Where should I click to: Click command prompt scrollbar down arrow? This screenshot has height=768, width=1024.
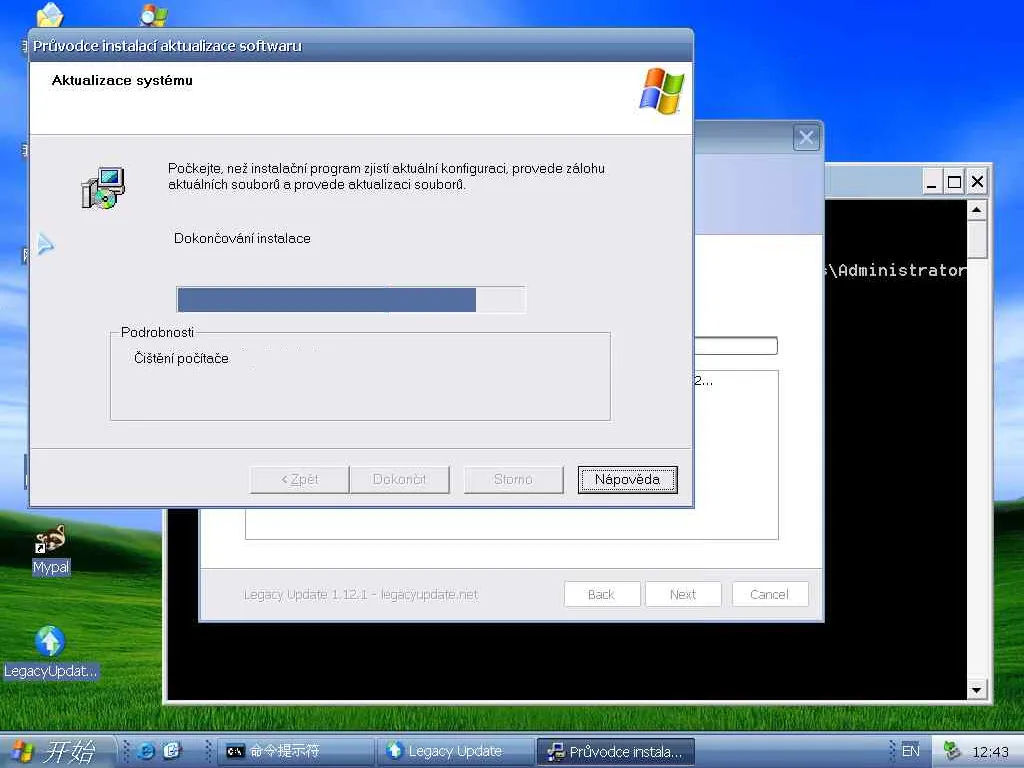click(977, 690)
